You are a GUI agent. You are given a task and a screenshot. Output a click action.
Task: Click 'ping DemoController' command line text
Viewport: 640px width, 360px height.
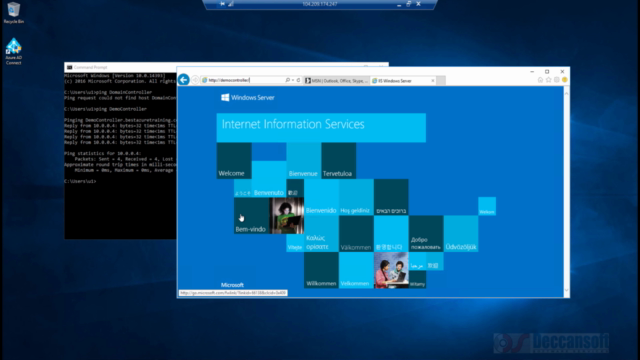click(121, 109)
